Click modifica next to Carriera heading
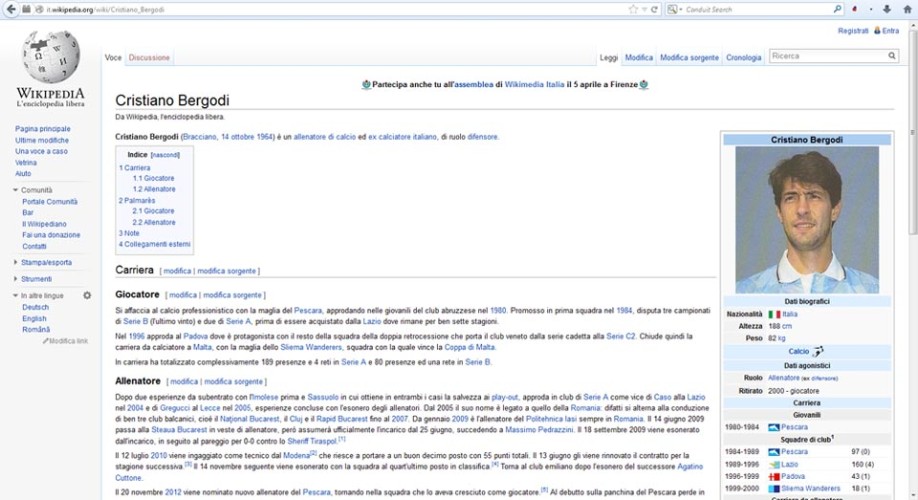This screenshot has width=918, height=500. [x=177, y=271]
